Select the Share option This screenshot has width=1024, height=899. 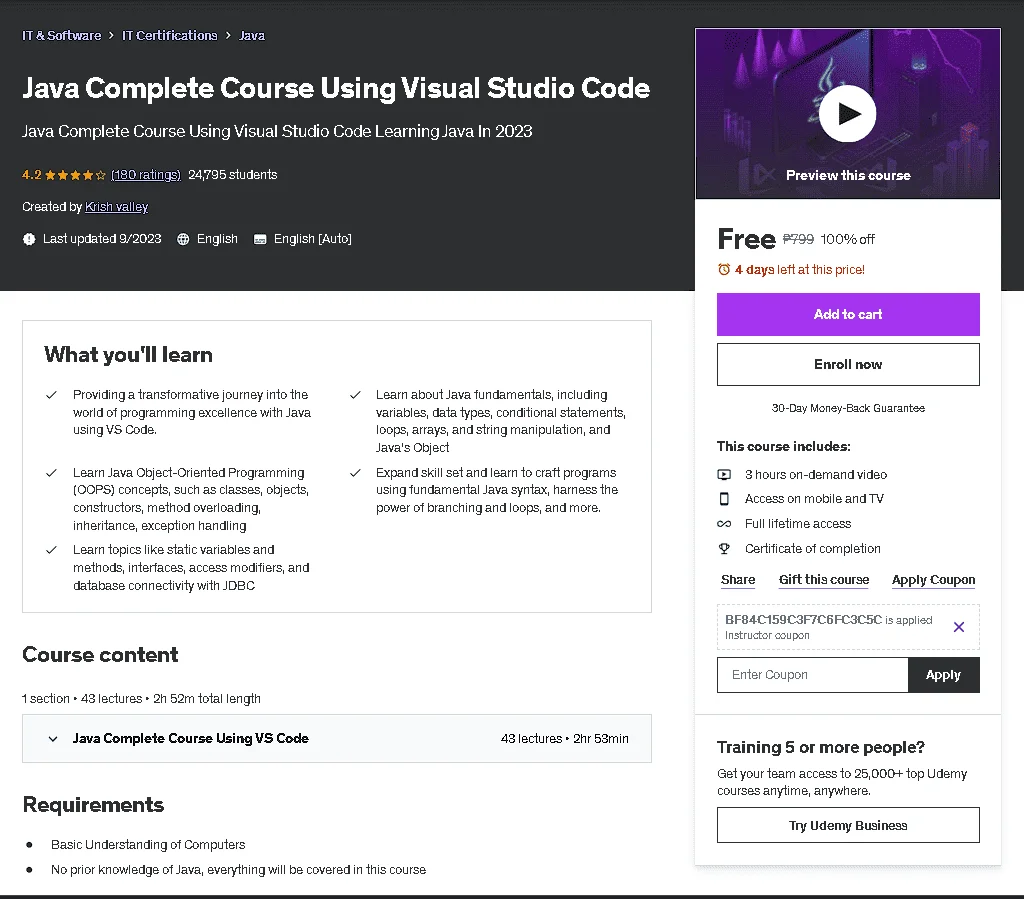[738, 580]
